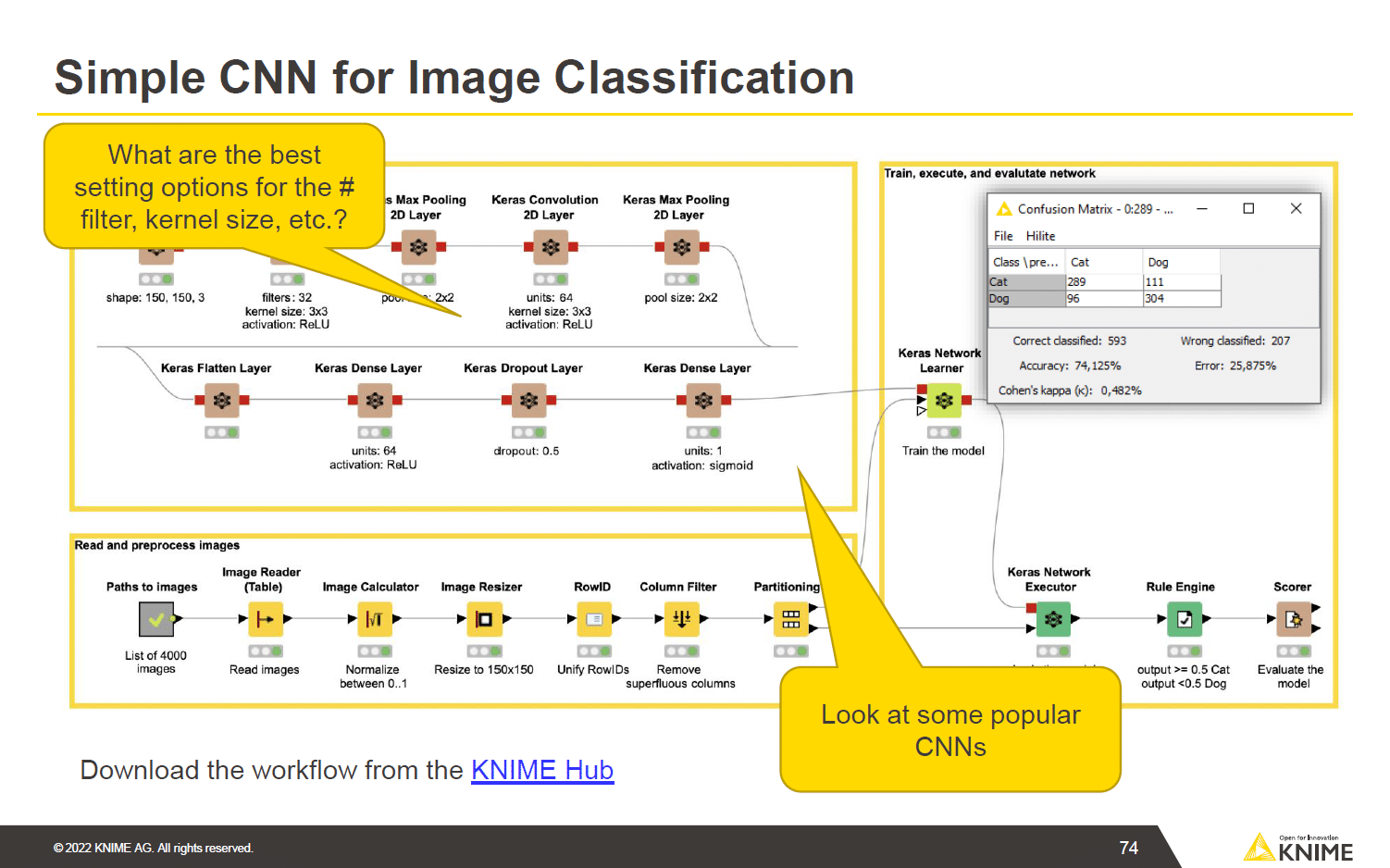1390x868 pixels.
Task: Select the Keras Flatten Layer node
Action: [x=220, y=400]
